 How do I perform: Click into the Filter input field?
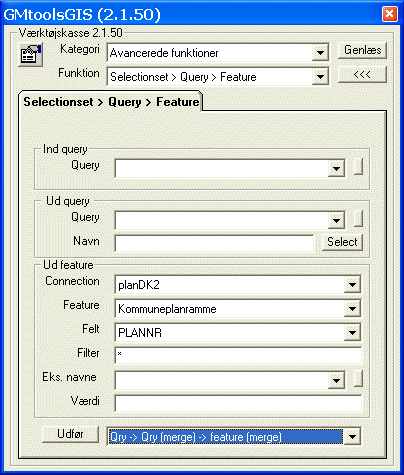pos(238,355)
